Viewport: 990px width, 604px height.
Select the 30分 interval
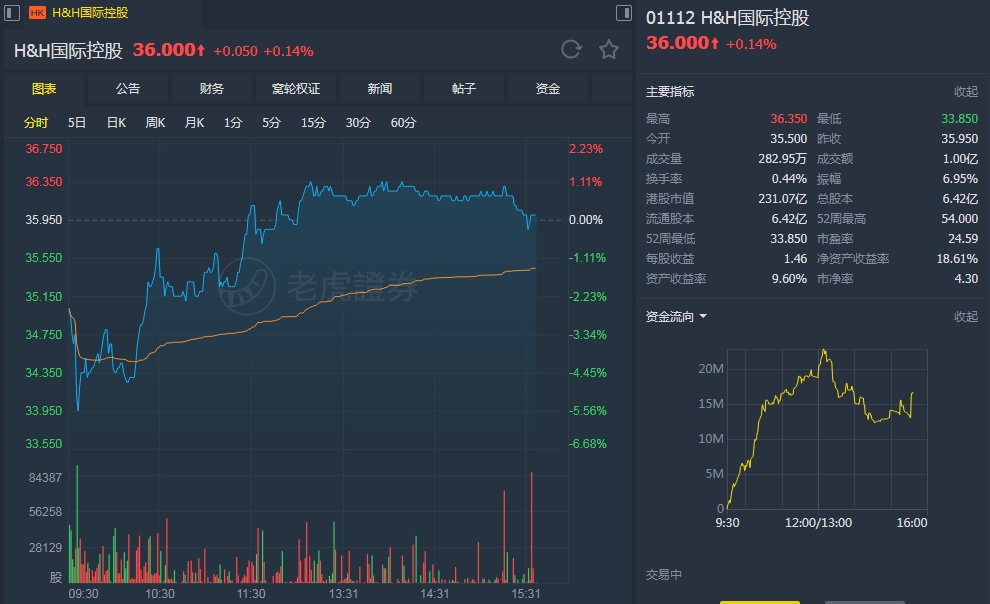click(358, 122)
